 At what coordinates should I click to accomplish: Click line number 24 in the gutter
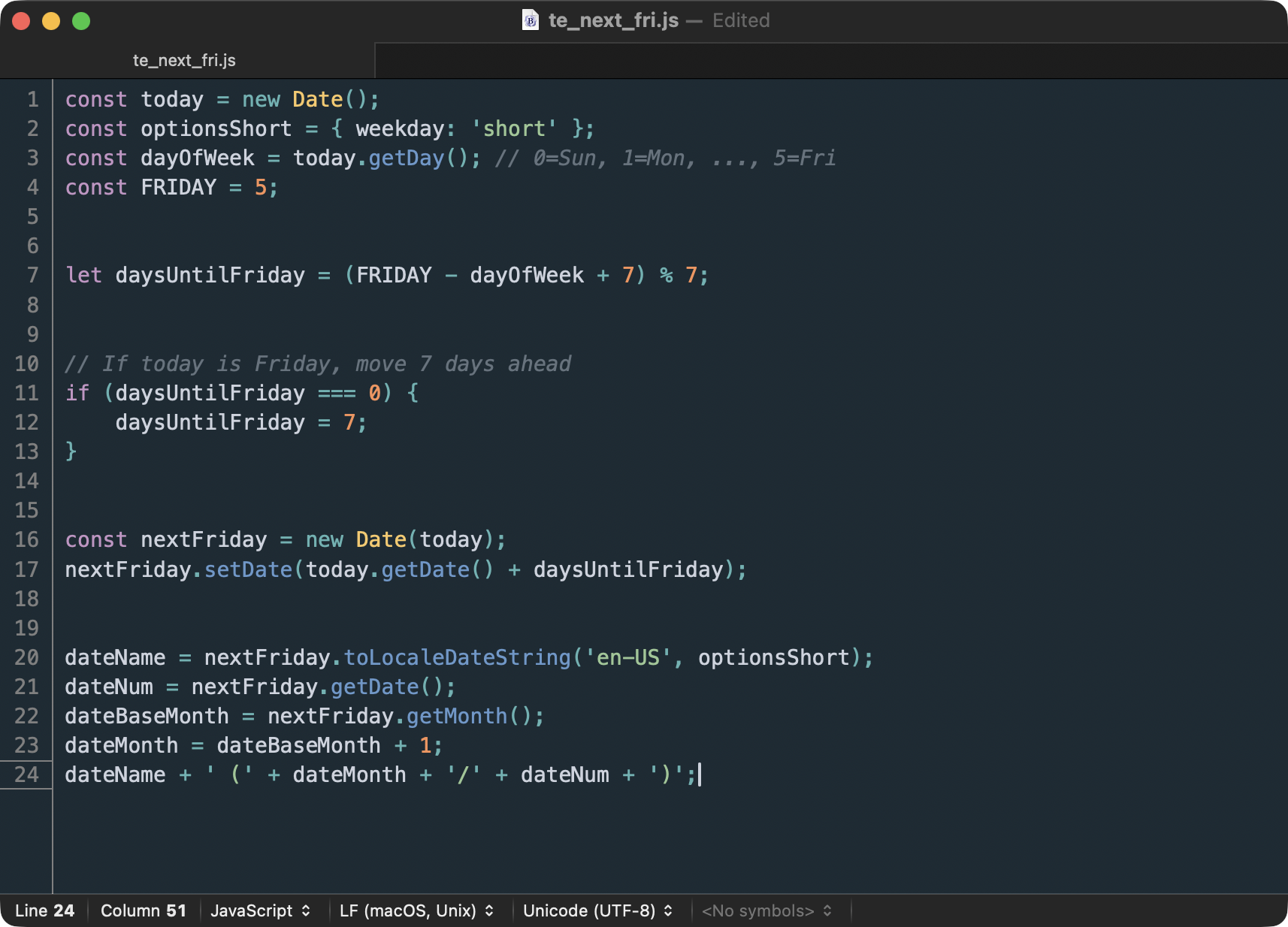click(27, 775)
